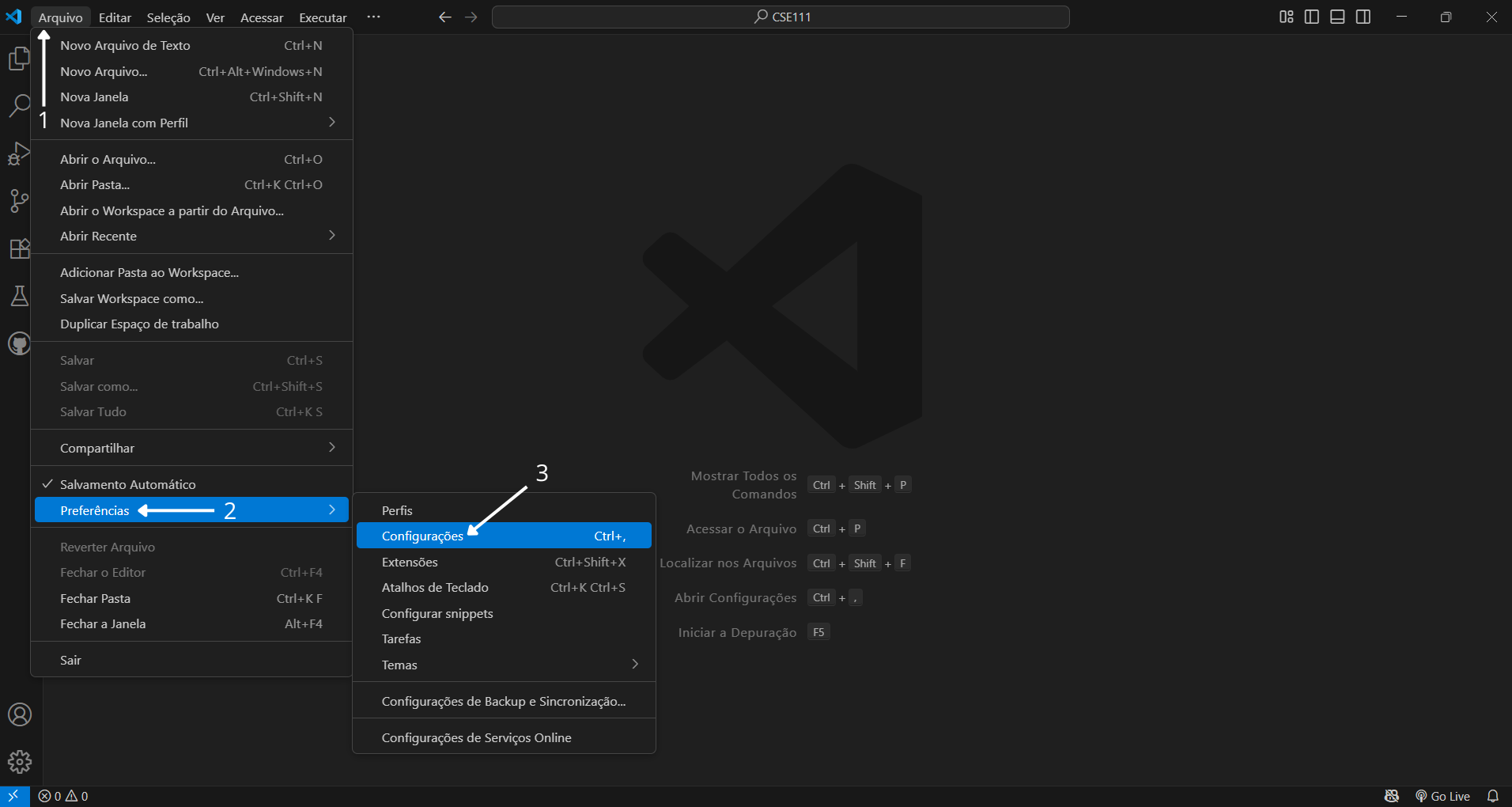The width and height of the screenshot is (1512, 807).
Task: Open the overflow menu ellipsis
Action: coord(373,17)
